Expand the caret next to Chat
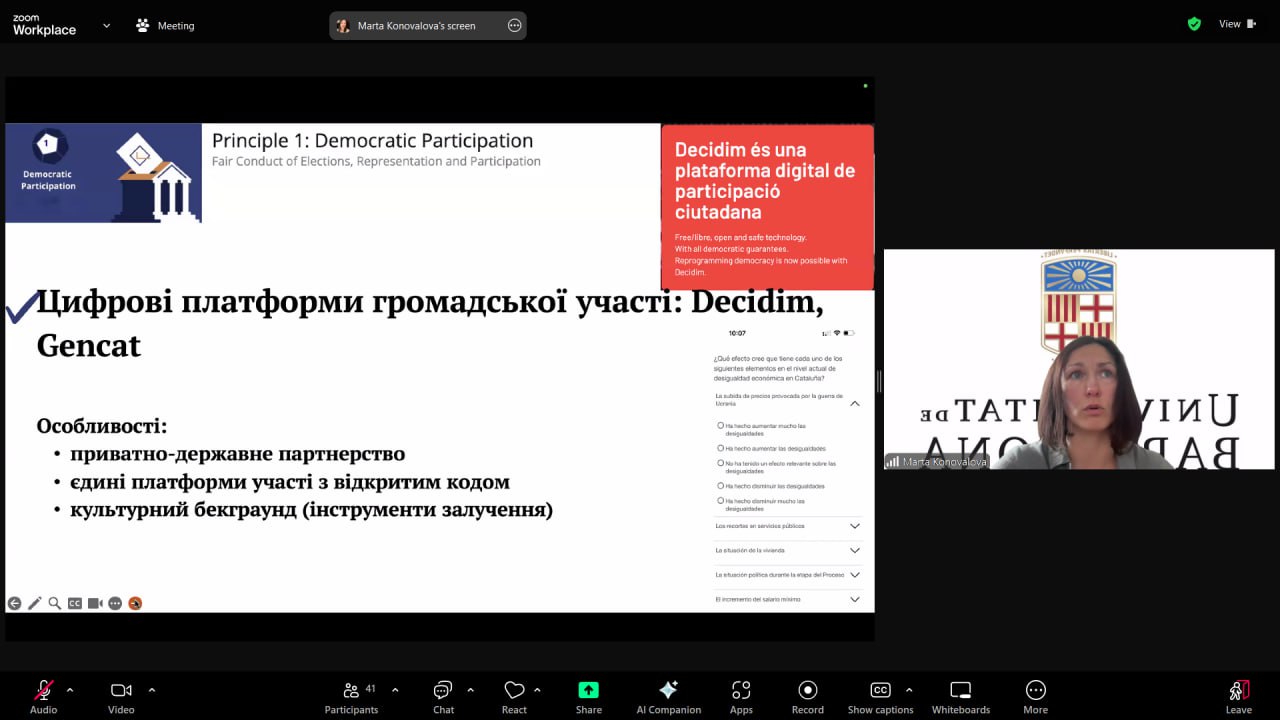 (470, 690)
